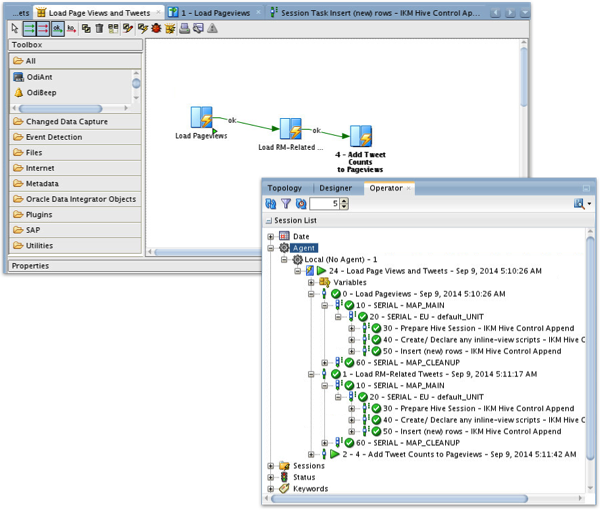Expand Internet toolbox group

click(75, 168)
